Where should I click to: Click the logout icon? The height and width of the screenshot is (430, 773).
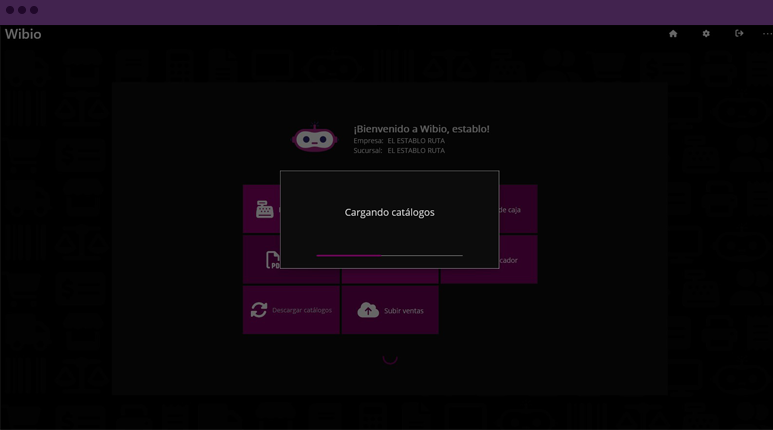(739, 34)
